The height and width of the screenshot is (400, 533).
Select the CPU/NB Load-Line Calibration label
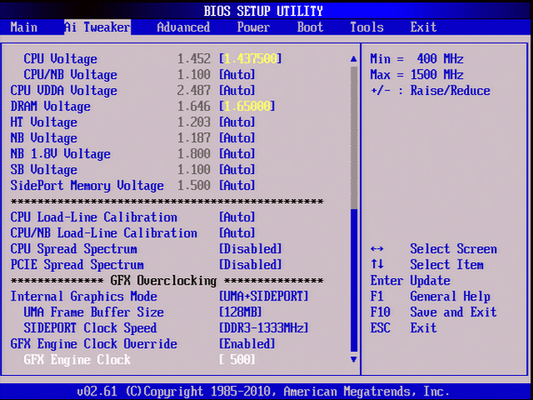point(104,233)
